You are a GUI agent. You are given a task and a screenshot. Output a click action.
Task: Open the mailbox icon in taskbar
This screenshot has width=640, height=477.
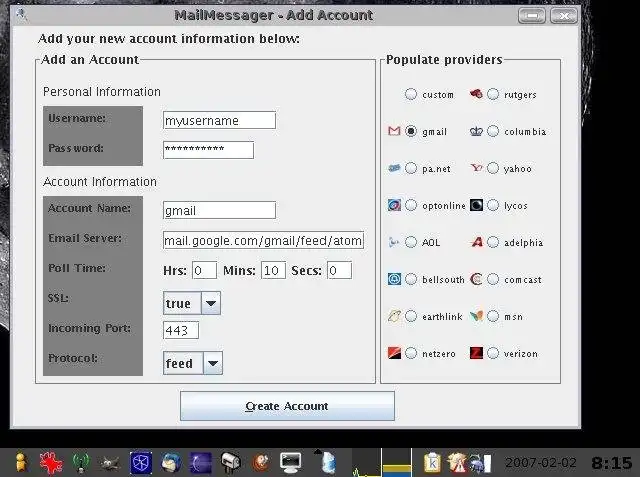pyautogui.click(x=231, y=463)
